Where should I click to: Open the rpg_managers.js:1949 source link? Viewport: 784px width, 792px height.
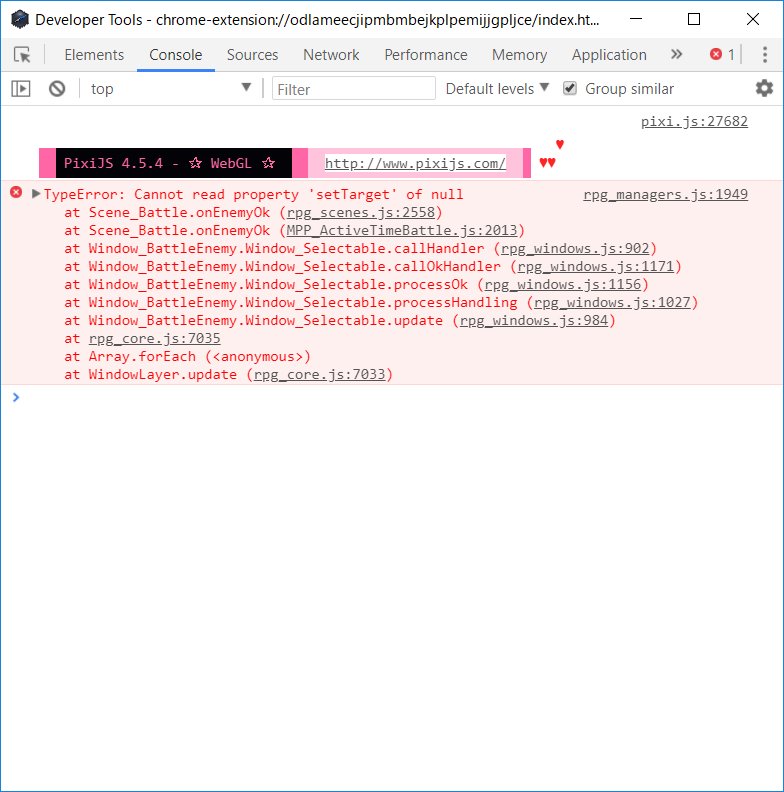point(665,194)
